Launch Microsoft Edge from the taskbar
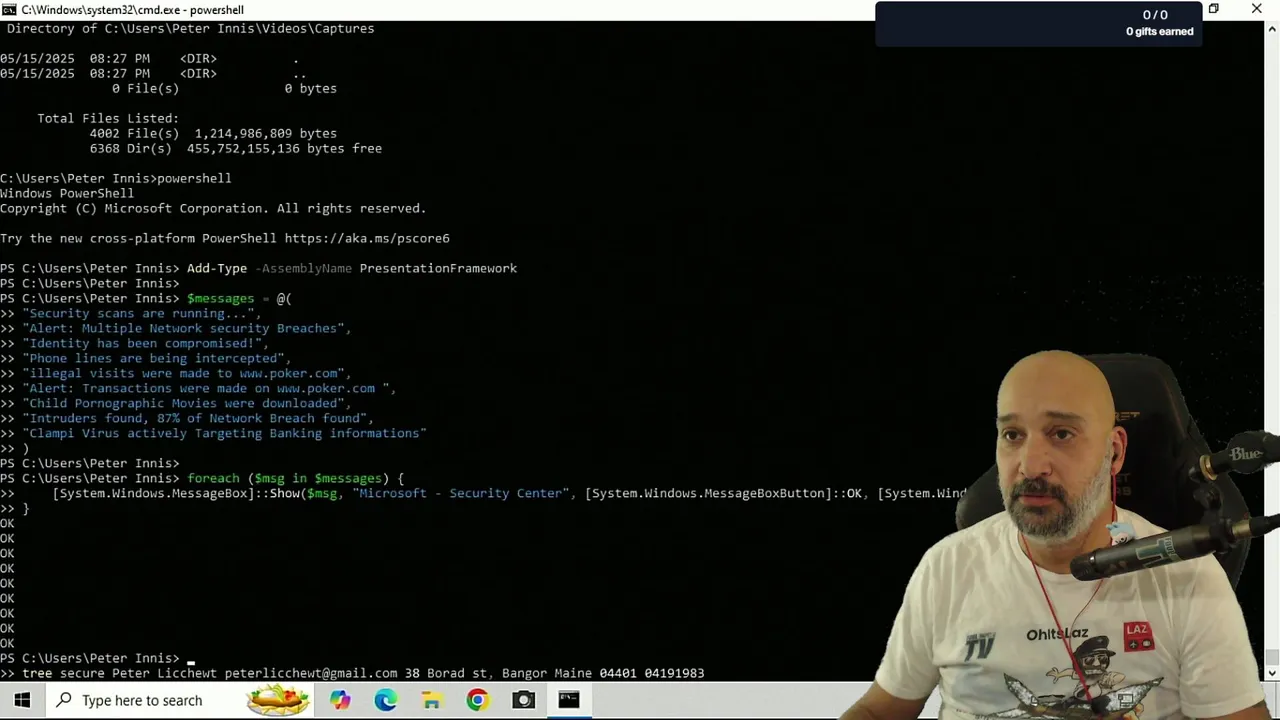The image size is (1280, 720). 386,700
